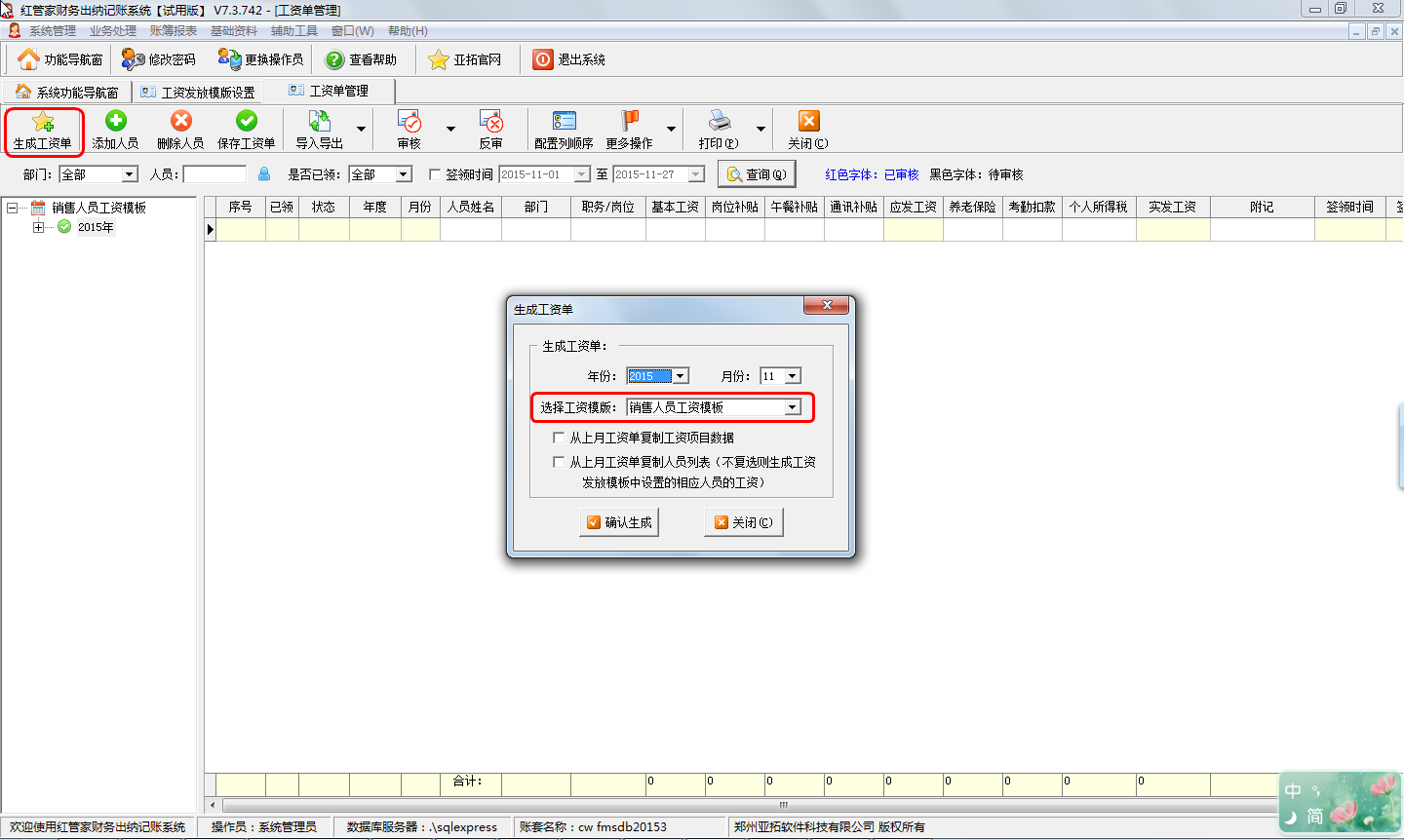Click the 保存工资单 green check icon
The width and height of the screenshot is (1404, 840).
pos(247,121)
